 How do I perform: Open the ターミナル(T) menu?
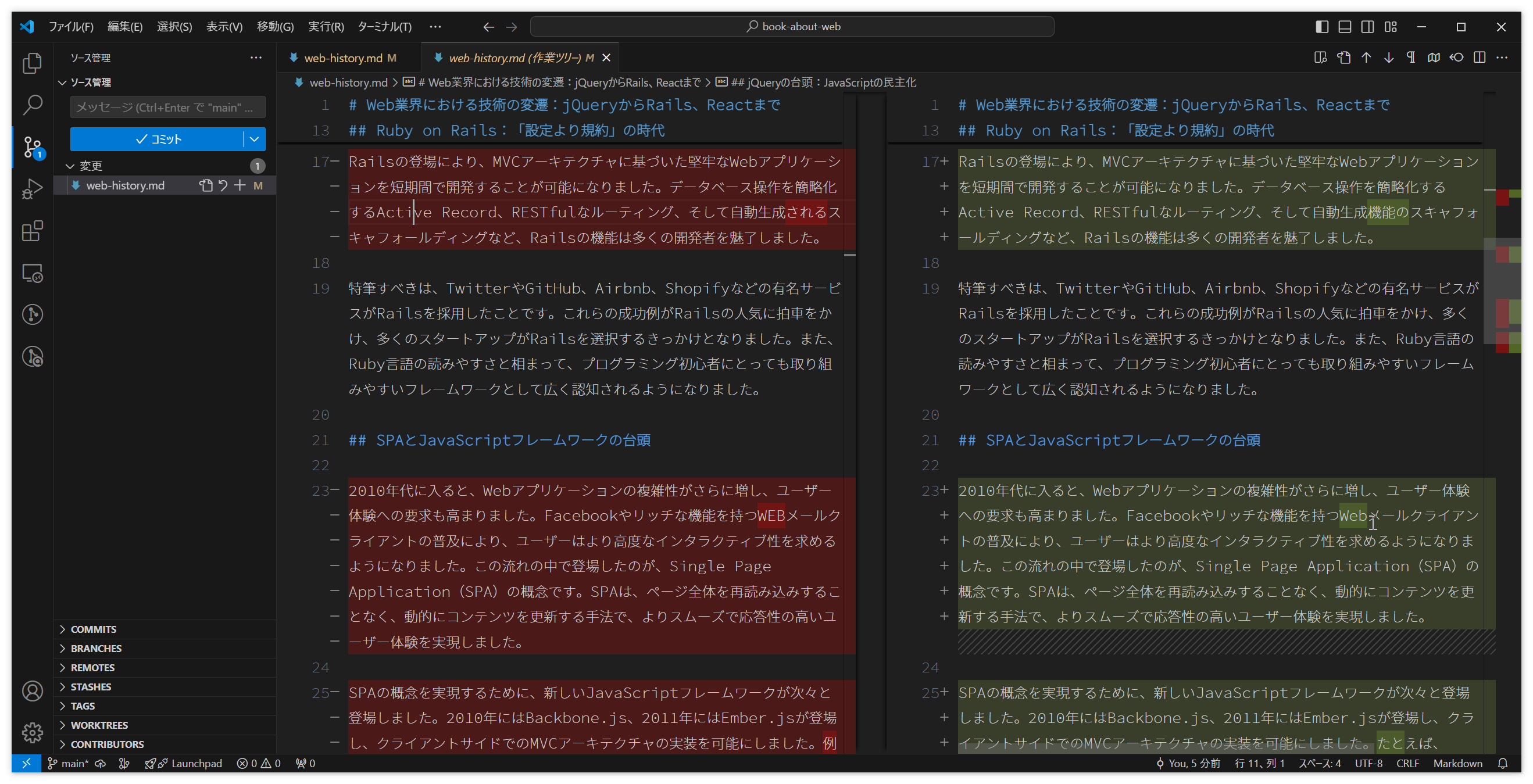pyautogui.click(x=384, y=27)
